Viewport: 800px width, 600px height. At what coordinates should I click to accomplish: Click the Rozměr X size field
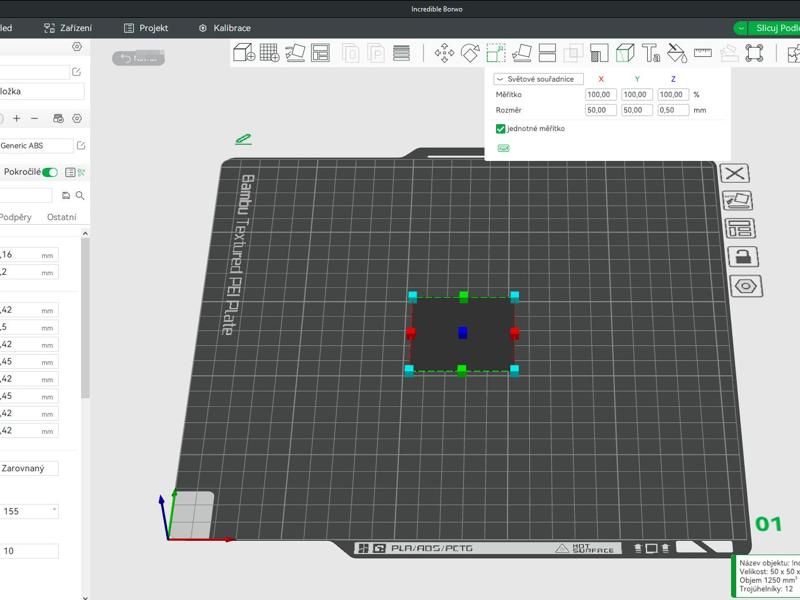point(601,110)
